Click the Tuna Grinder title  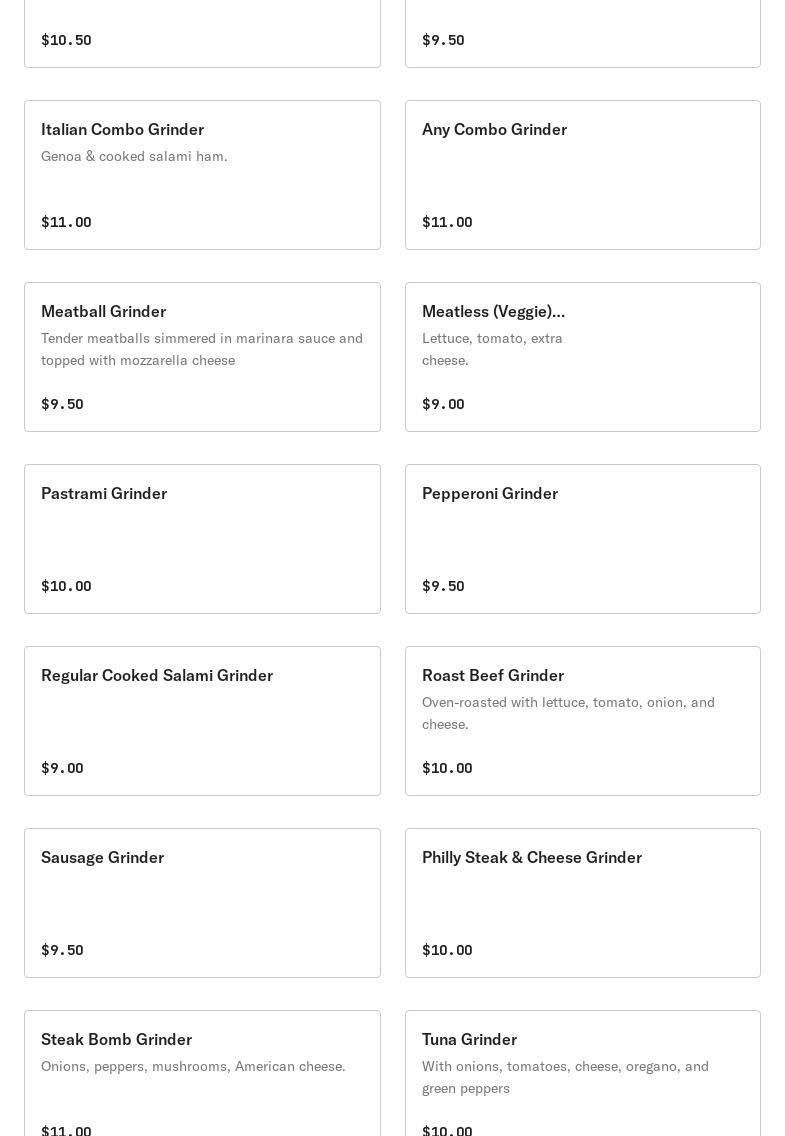(x=470, y=1039)
